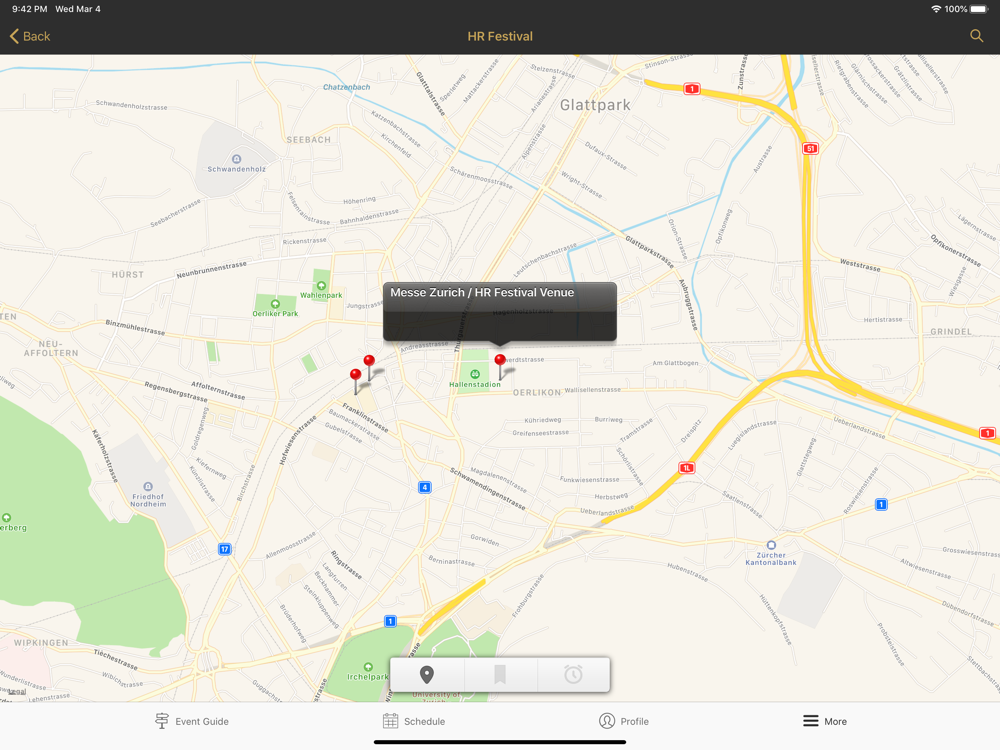Tap the Messe Zurich / HR Festival Venue callout
Viewport: 1000px width, 750px height.
point(499,311)
